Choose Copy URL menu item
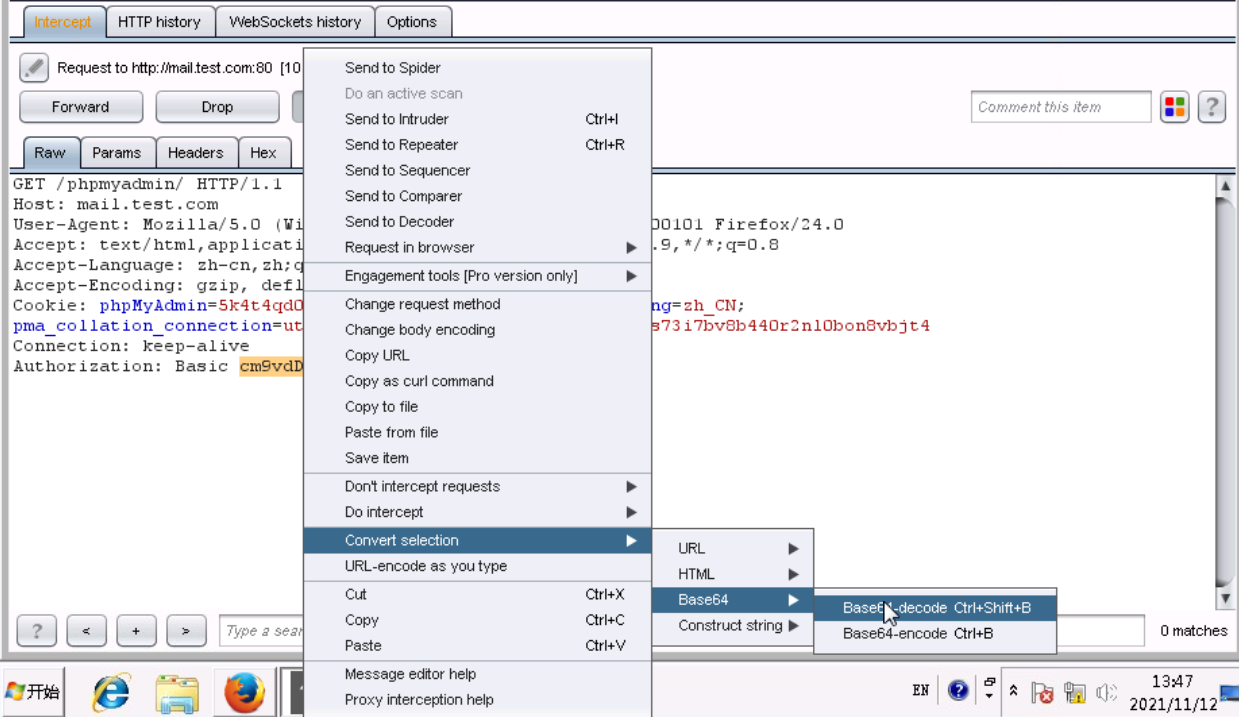The image size is (1239, 717). 477,356
